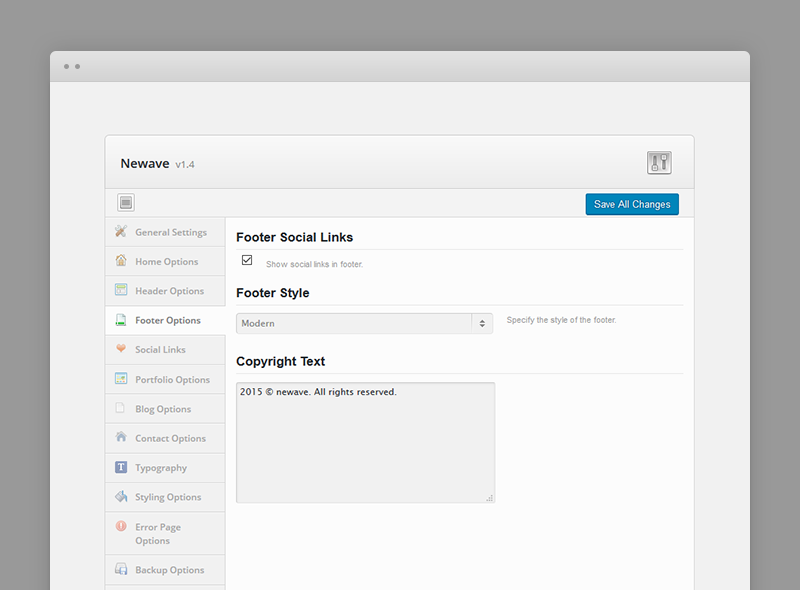Screen dimensions: 800x590
Task: Open the Footer Options tab
Action: pyautogui.click(x=165, y=321)
